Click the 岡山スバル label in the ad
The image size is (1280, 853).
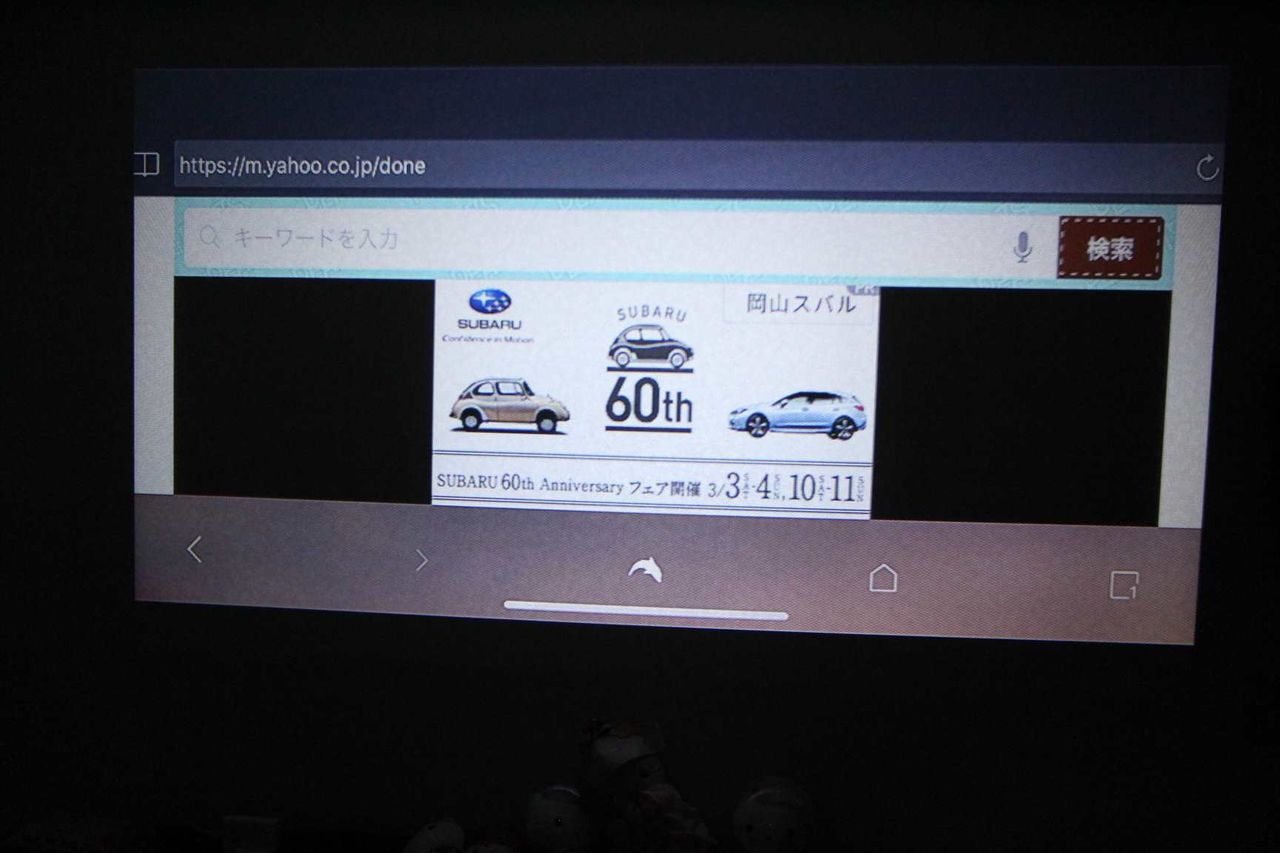click(801, 304)
